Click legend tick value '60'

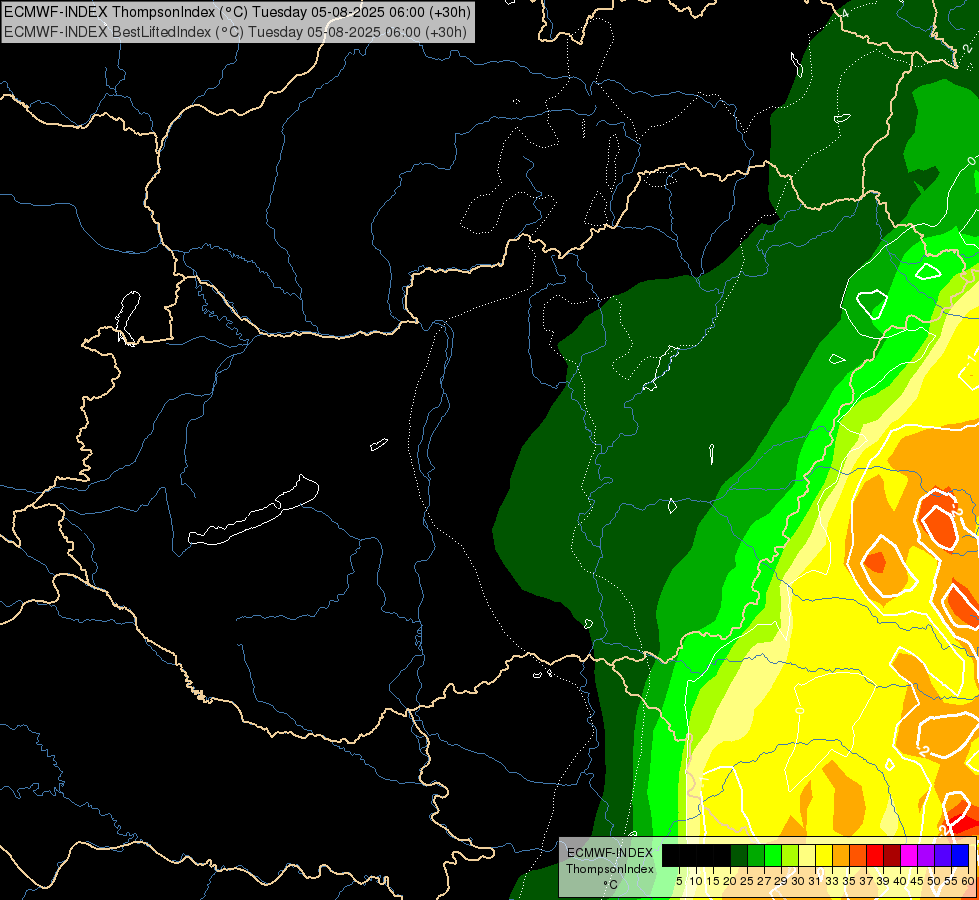click(x=968, y=881)
